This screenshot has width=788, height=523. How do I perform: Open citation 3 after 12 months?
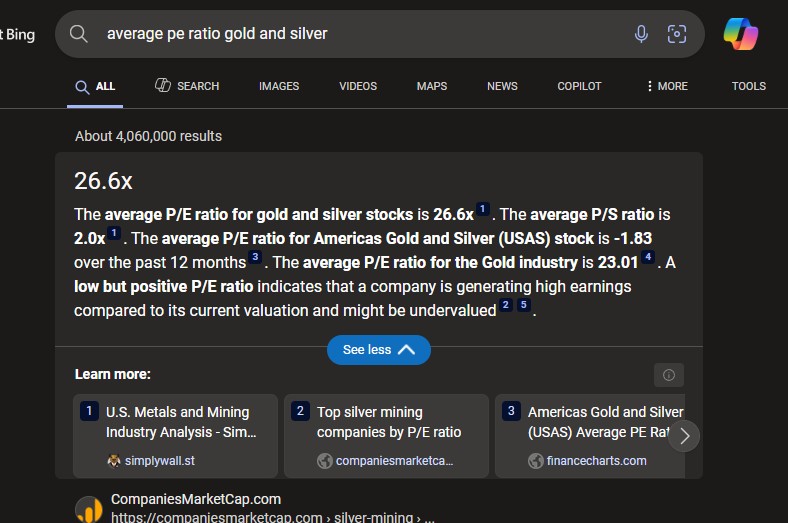255,257
